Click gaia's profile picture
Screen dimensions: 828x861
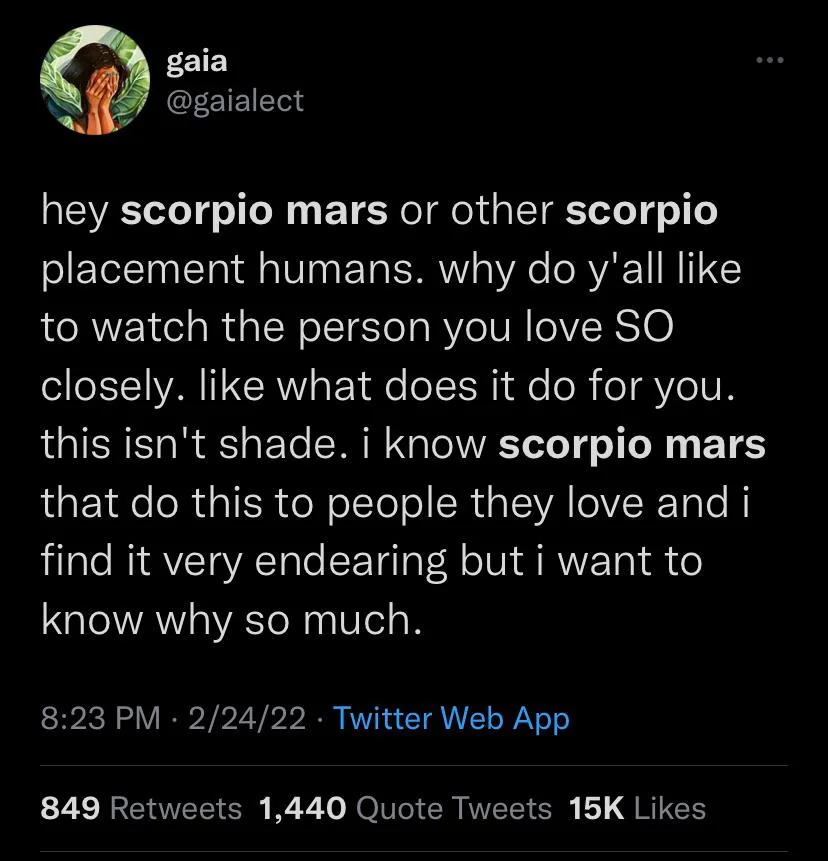(94, 80)
